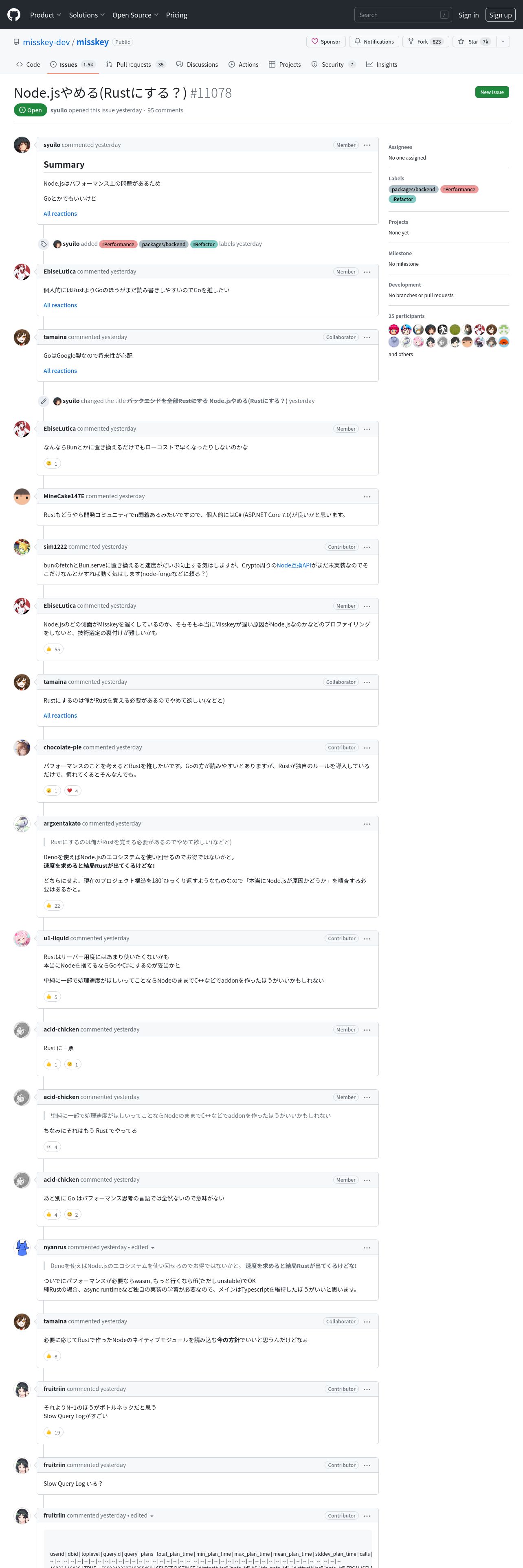This screenshot has height=1568, width=523.
Task: Open the star list dropdown arrow
Action: pos(503,42)
